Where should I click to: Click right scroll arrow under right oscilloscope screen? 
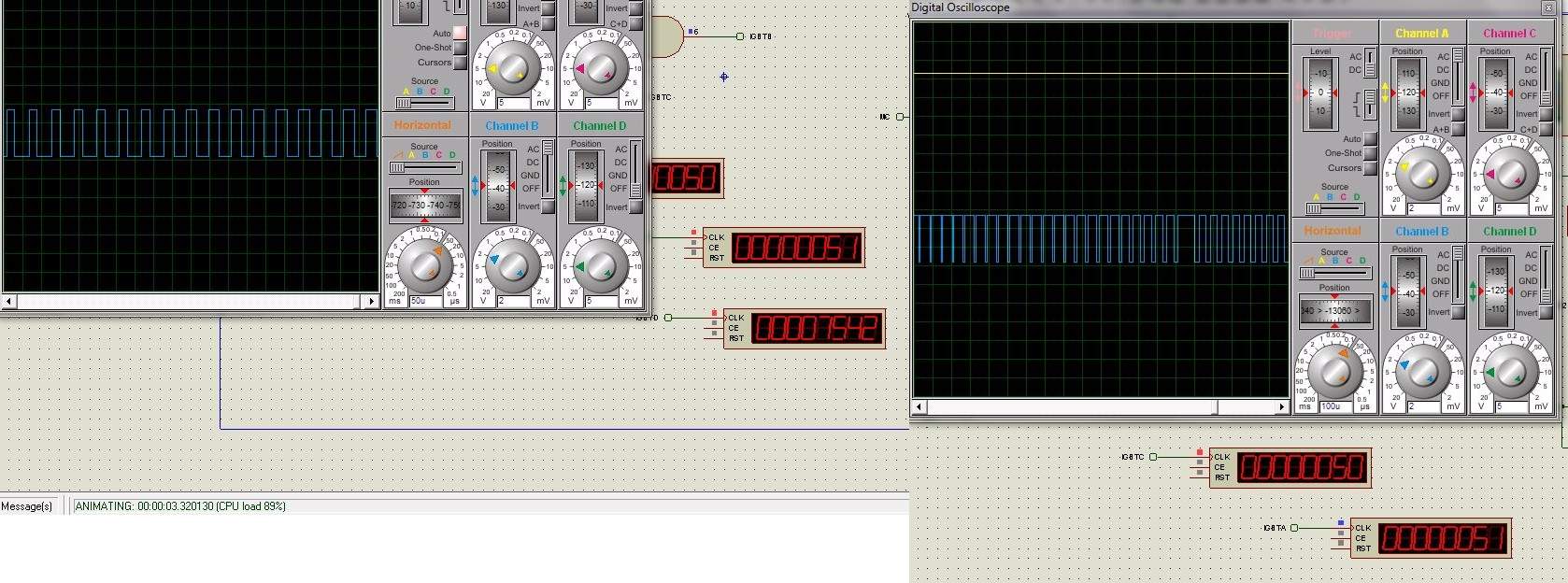[x=1282, y=406]
